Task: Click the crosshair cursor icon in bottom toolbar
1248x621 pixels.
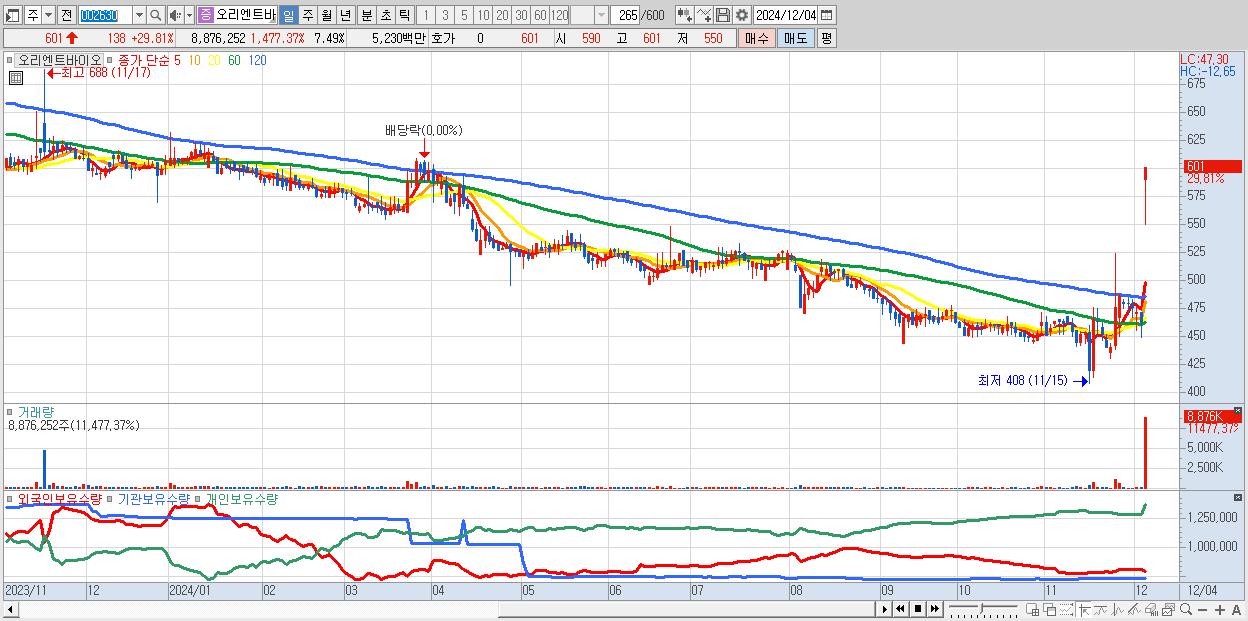Action: click(x=1084, y=609)
